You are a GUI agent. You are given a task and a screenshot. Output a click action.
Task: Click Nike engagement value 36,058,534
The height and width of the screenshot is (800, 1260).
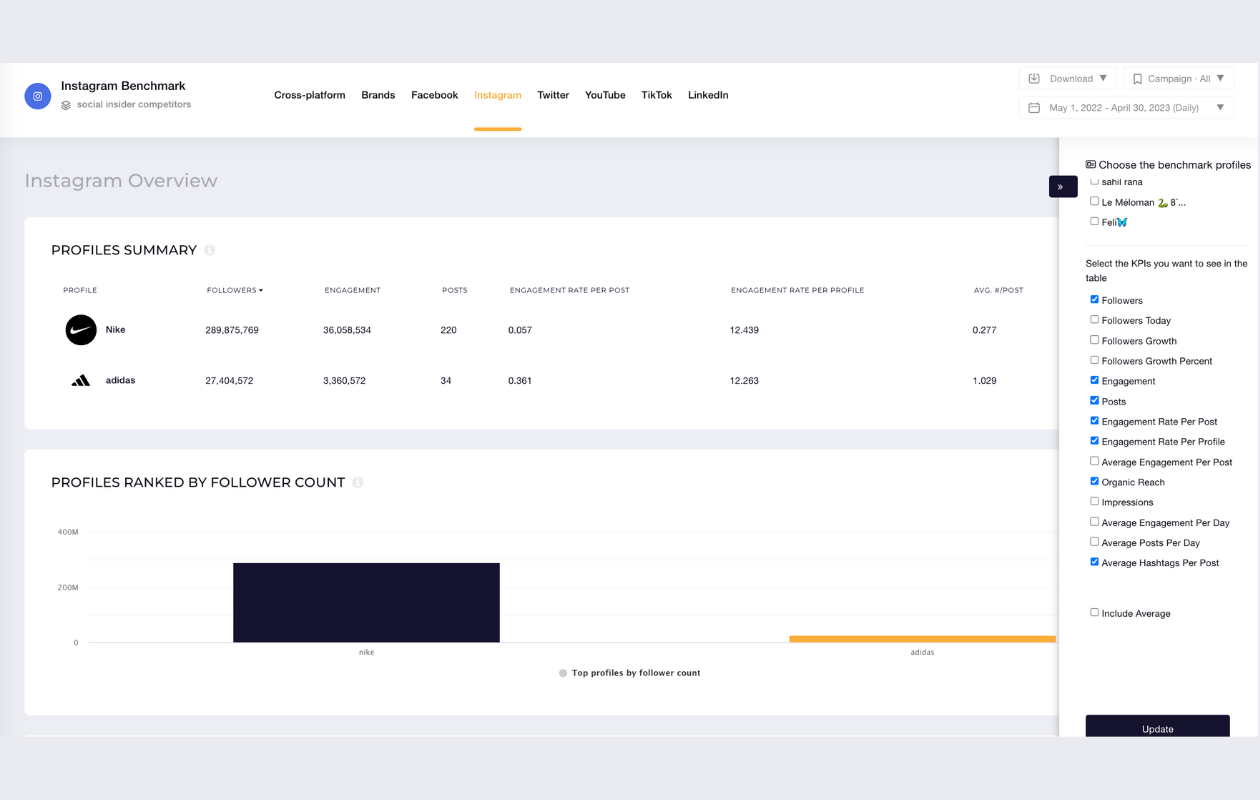(347, 330)
